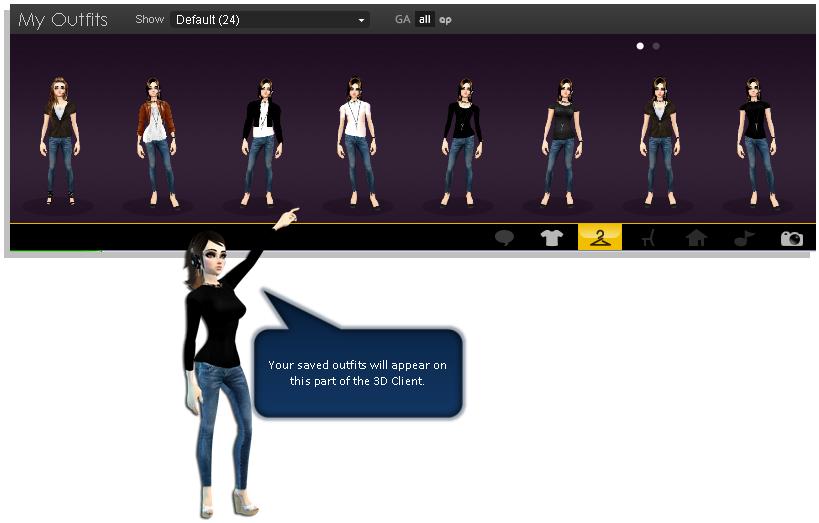Screen dimensions: 819x523
Task: Open the t-shirt clothing icon
Action: (552, 238)
